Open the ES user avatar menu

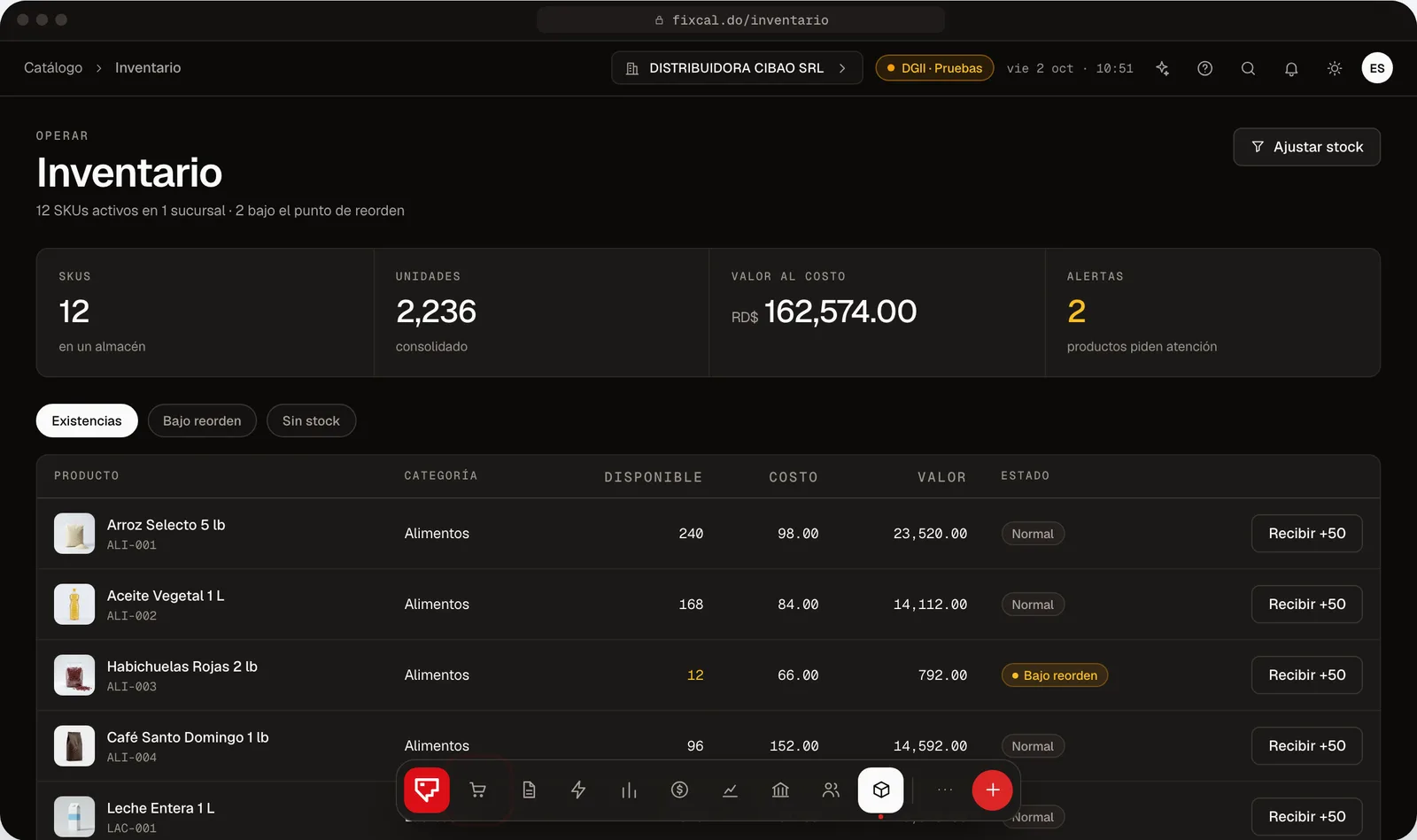(1377, 68)
